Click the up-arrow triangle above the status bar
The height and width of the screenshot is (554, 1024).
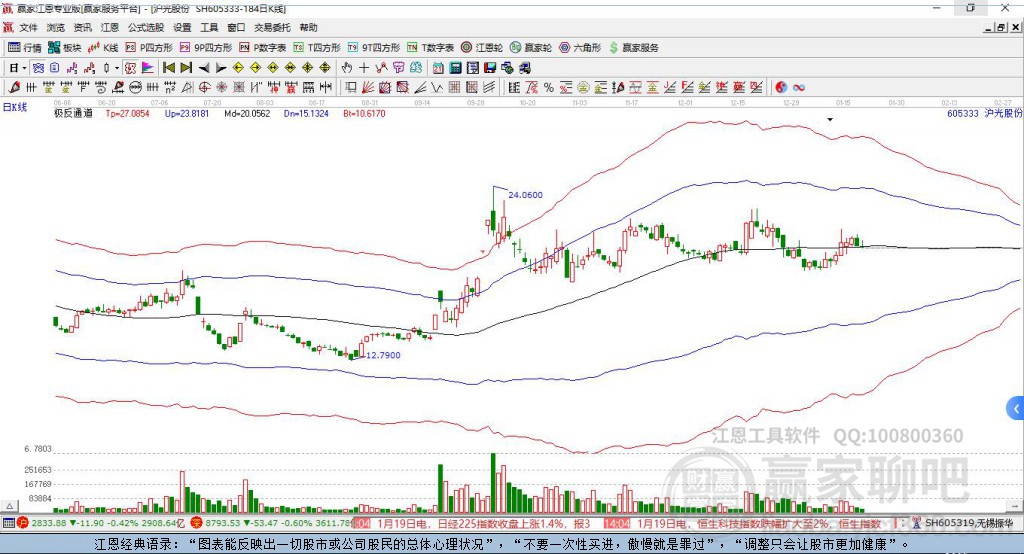tap(9, 506)
